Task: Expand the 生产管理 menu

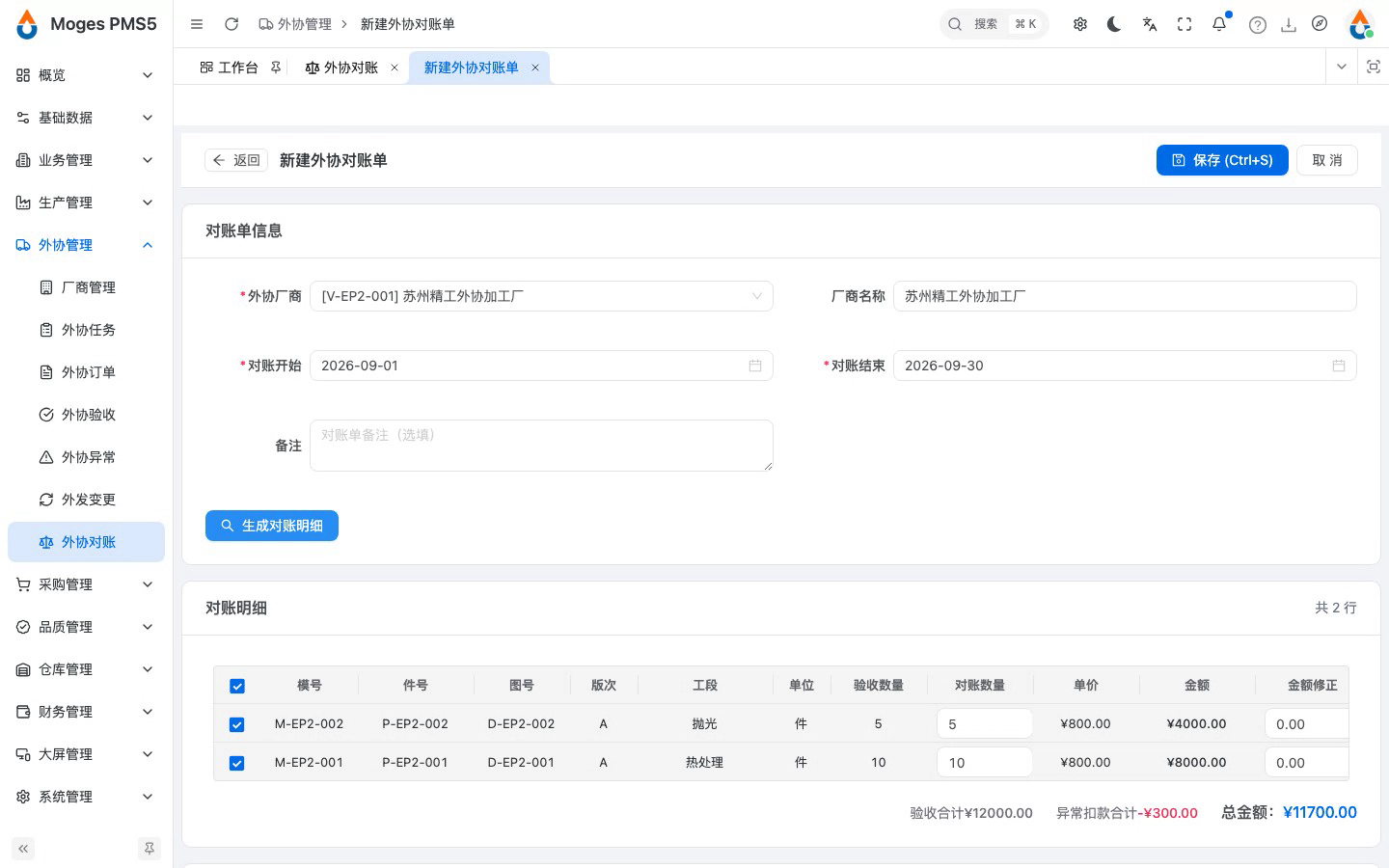Action: point(85,203)
